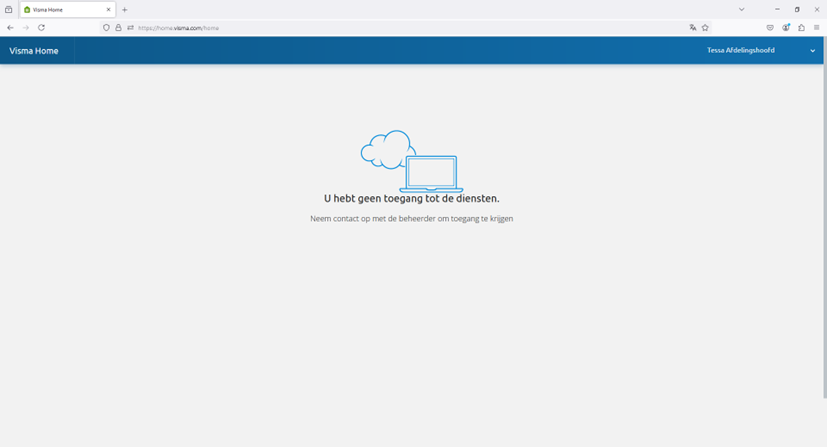Image resolution: width=827 pixels, height=447 pixels.
Task: Reload the Visma Home page
Action: click(41, 28)
